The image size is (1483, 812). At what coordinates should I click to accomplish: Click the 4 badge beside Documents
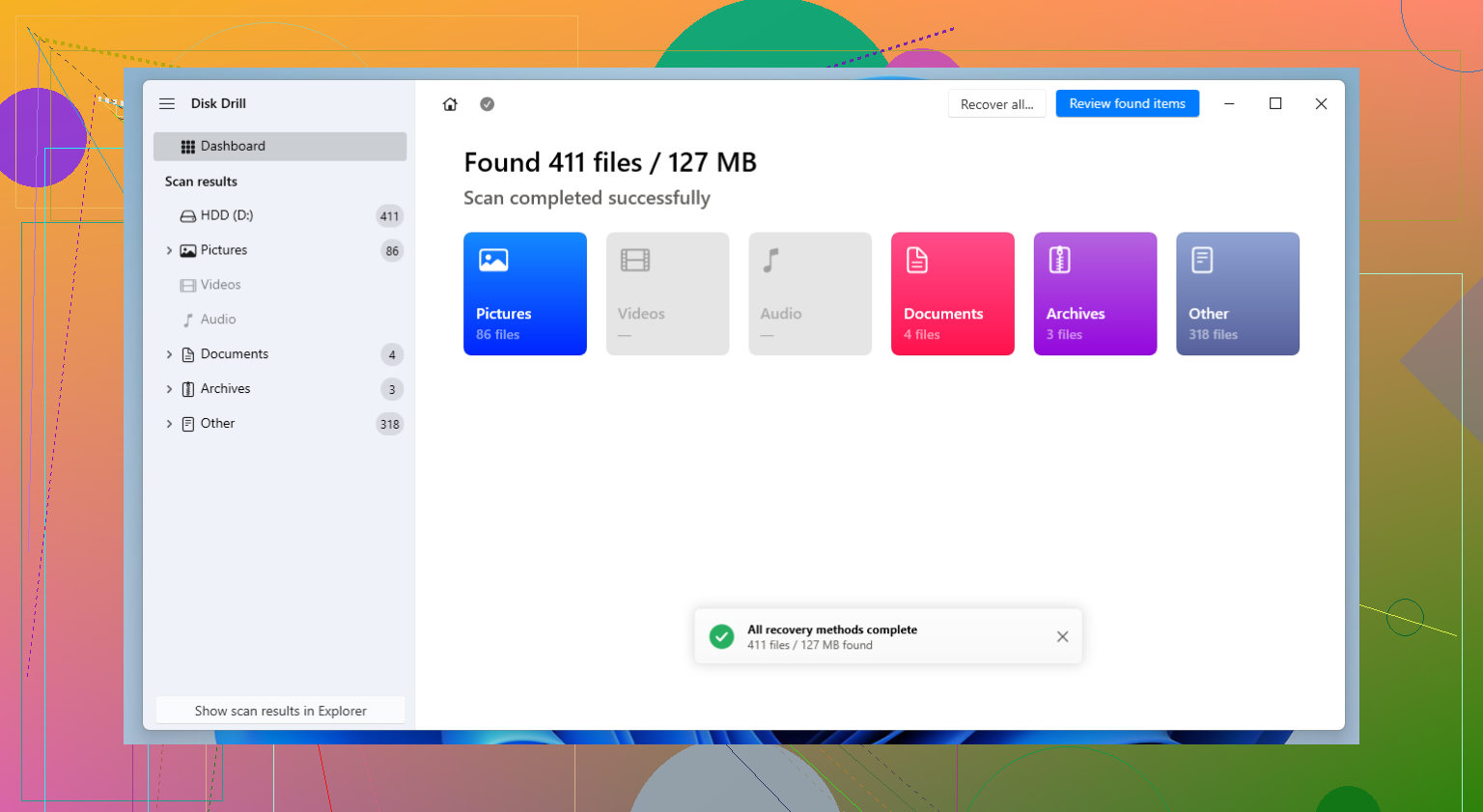(392, 355)
